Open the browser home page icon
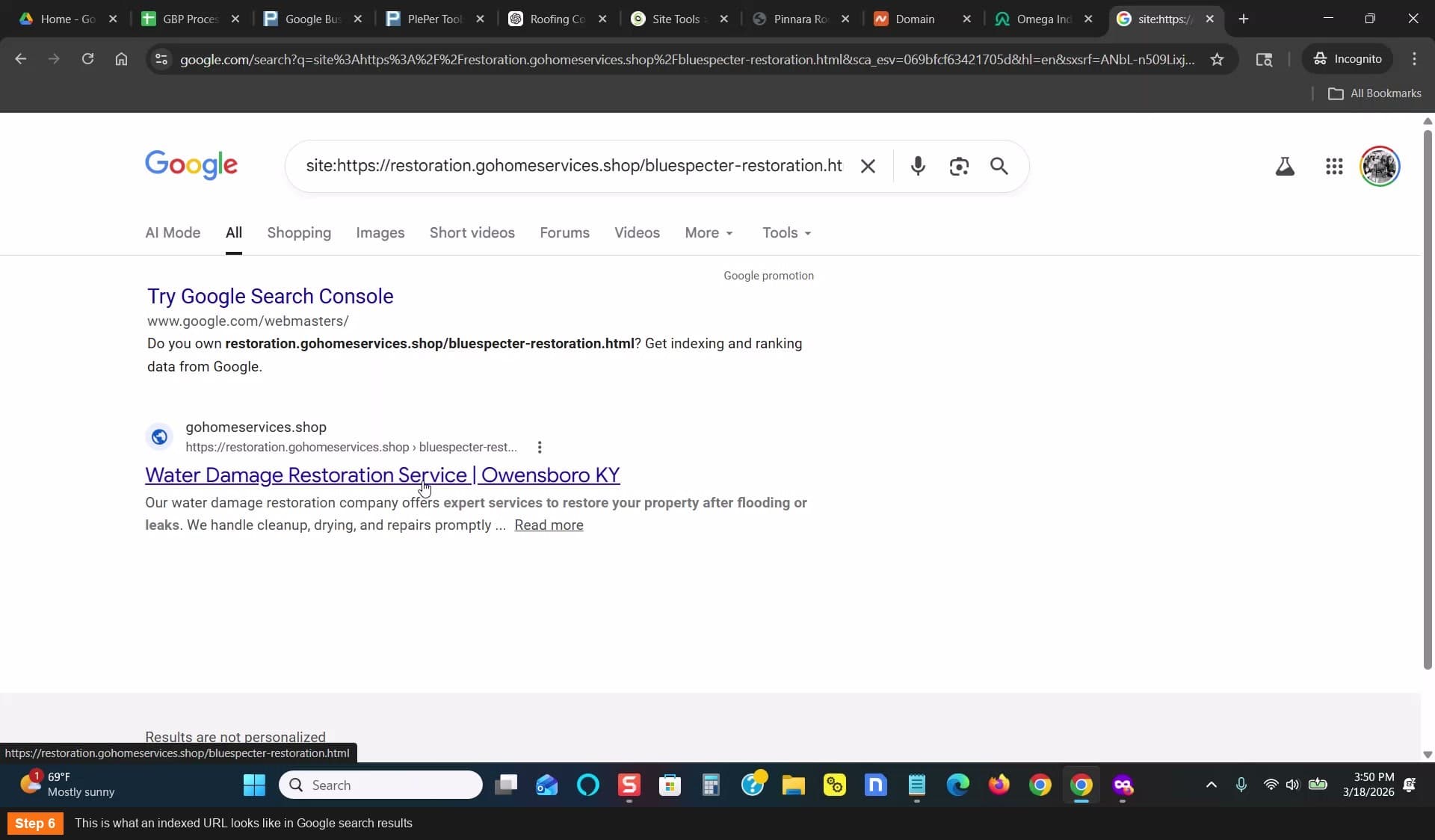This screenshot has width=1435, height=840. 121,59
